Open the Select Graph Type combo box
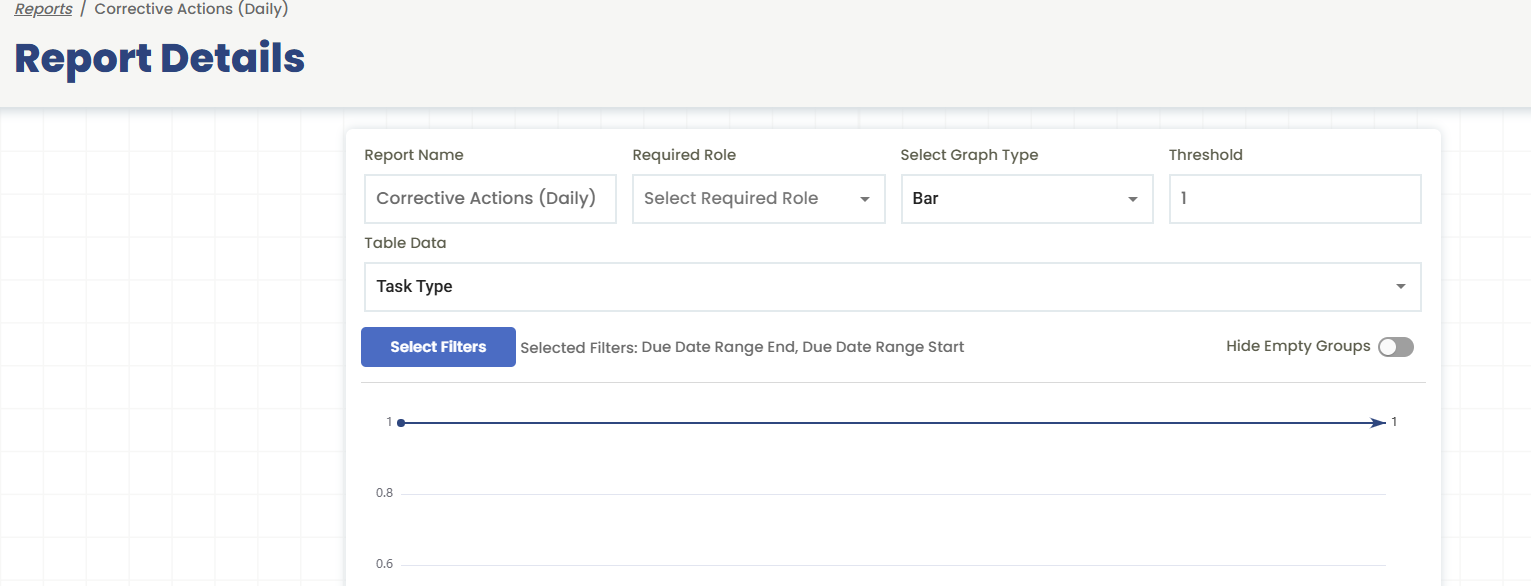Screen dimensions: 1531x586 1015,198
